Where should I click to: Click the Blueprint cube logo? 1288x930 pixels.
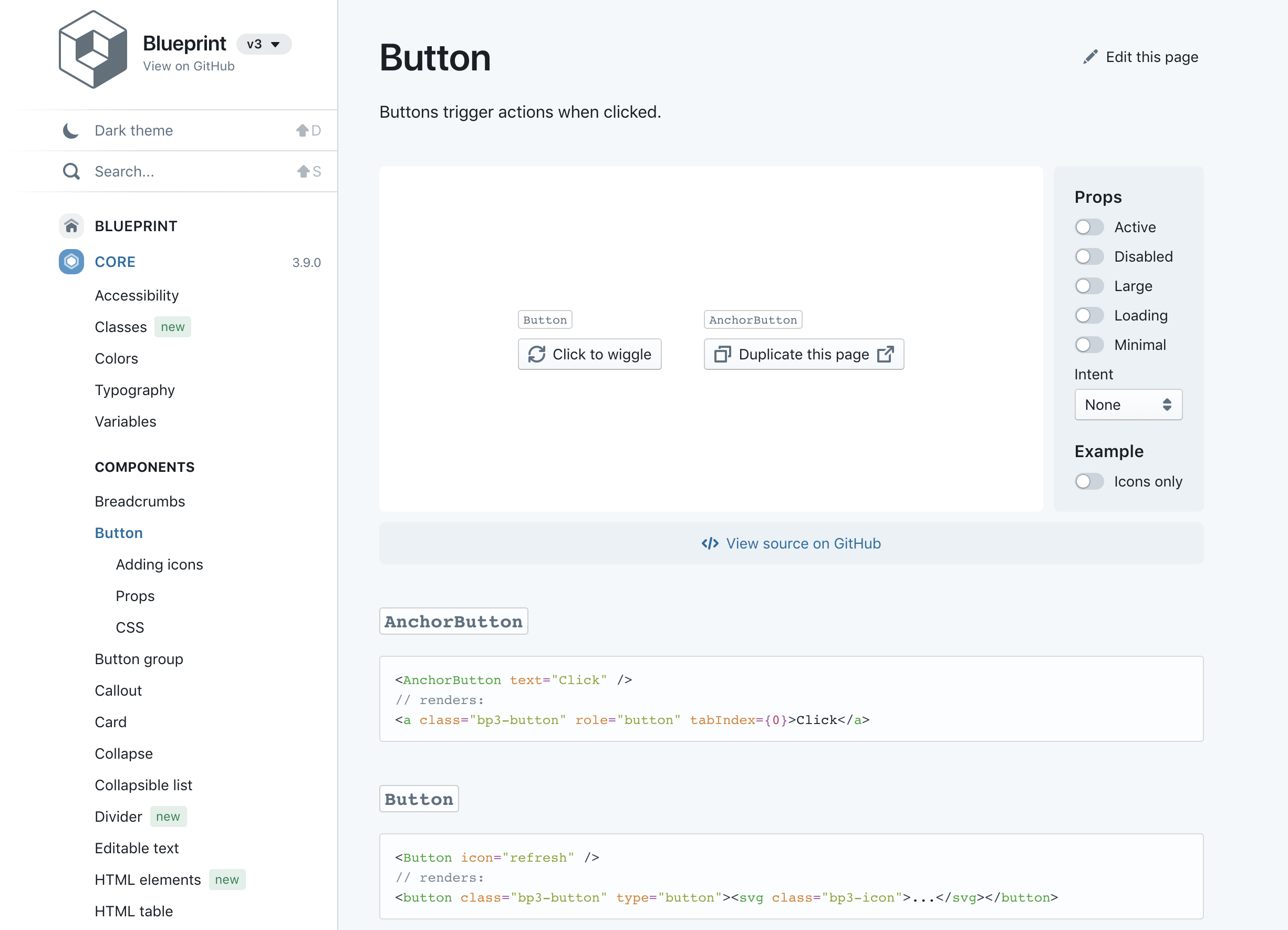(93, 49)
